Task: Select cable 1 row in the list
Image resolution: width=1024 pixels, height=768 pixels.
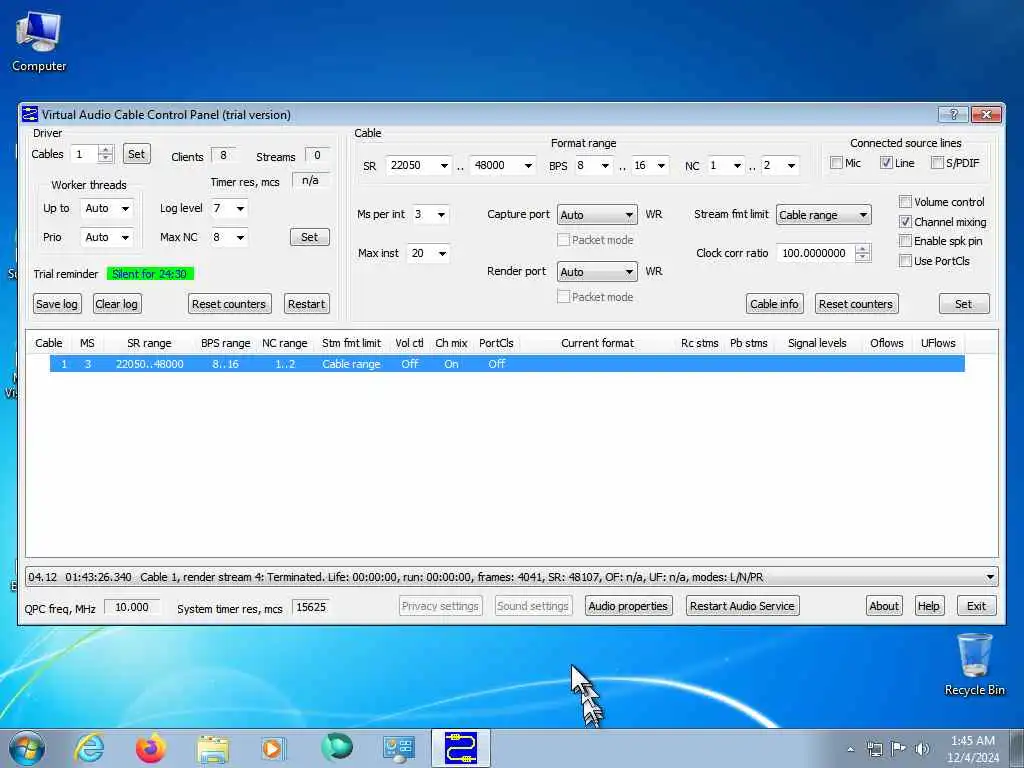Action: pyautogui.click(x=507, y=364)
